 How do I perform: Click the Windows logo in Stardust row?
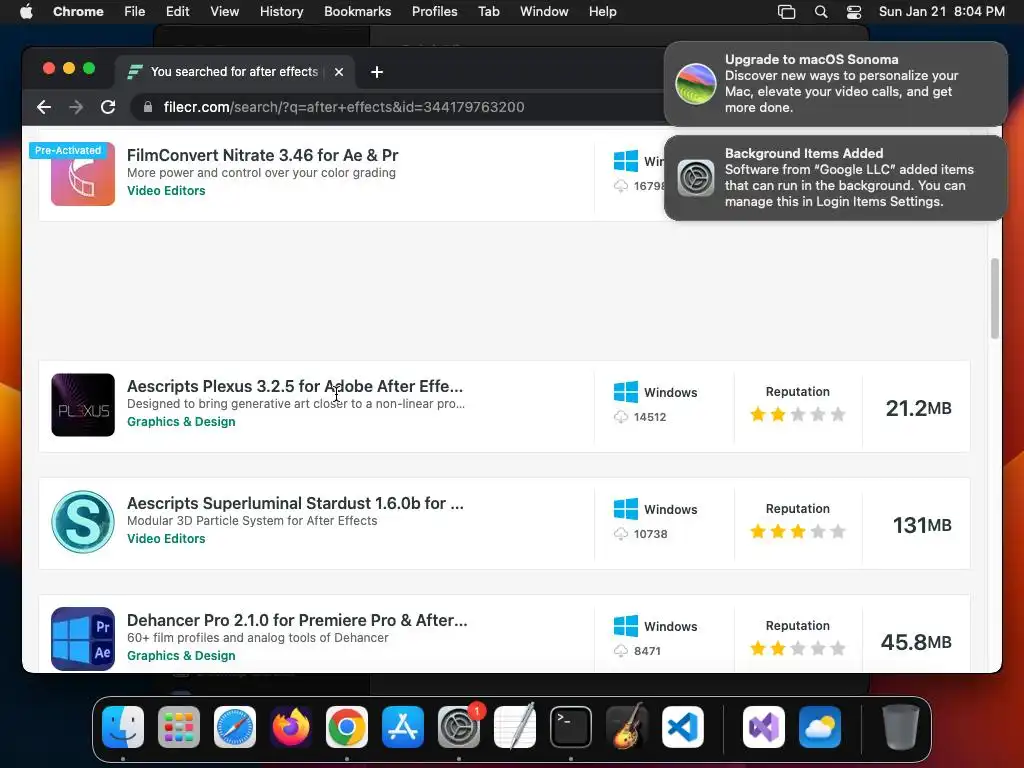[x=626, y=509]
